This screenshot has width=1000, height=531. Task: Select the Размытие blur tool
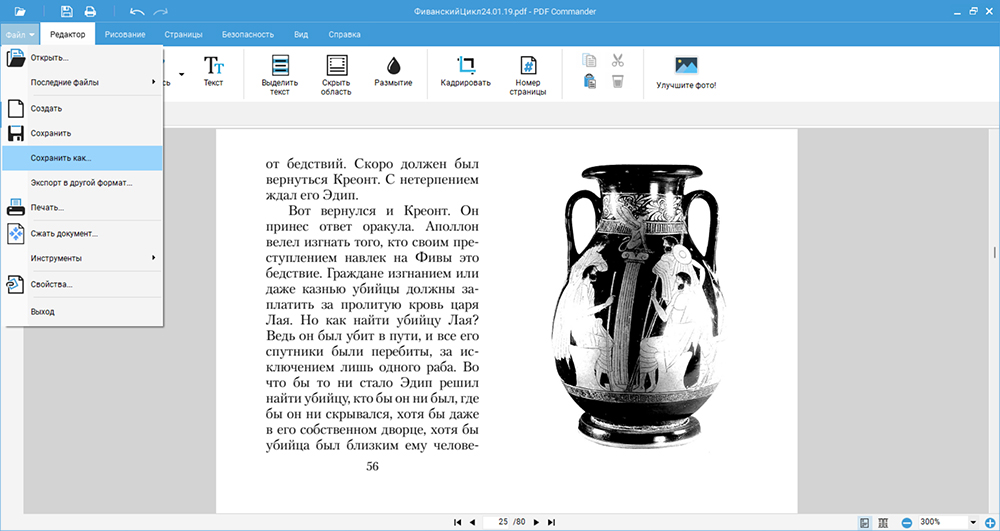click(393, 71)
